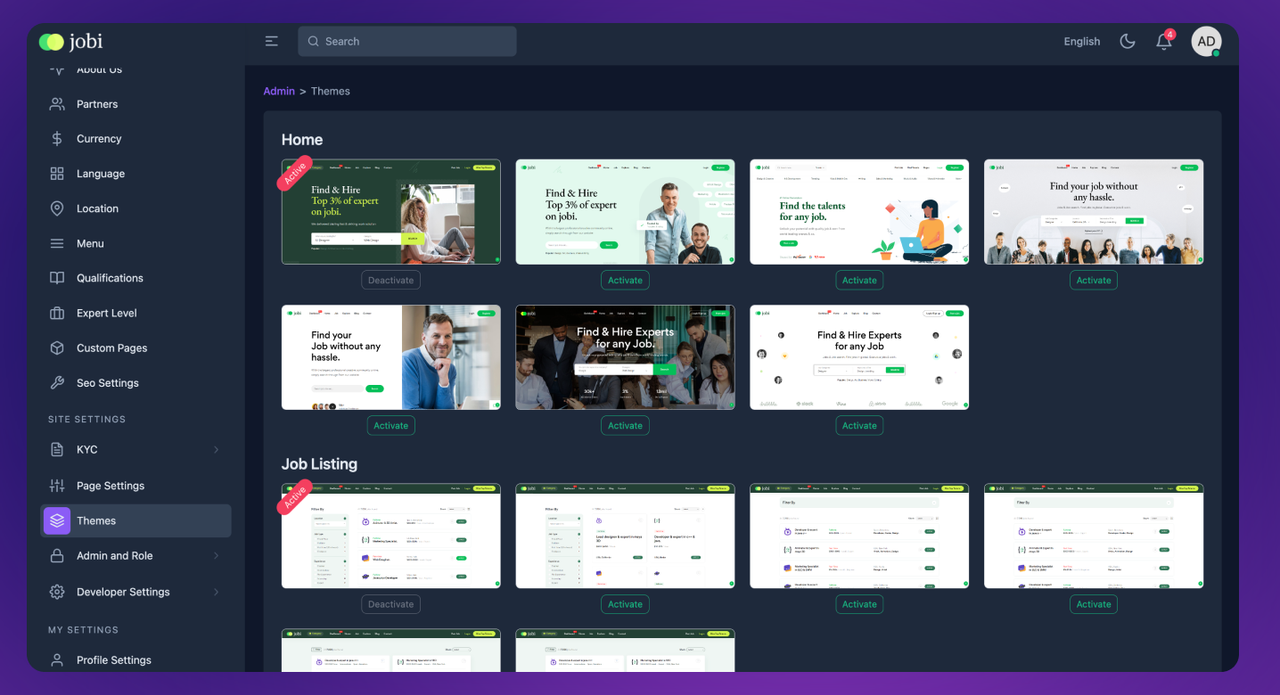
Task: Click the Themes layers icon
Action: 57,521
